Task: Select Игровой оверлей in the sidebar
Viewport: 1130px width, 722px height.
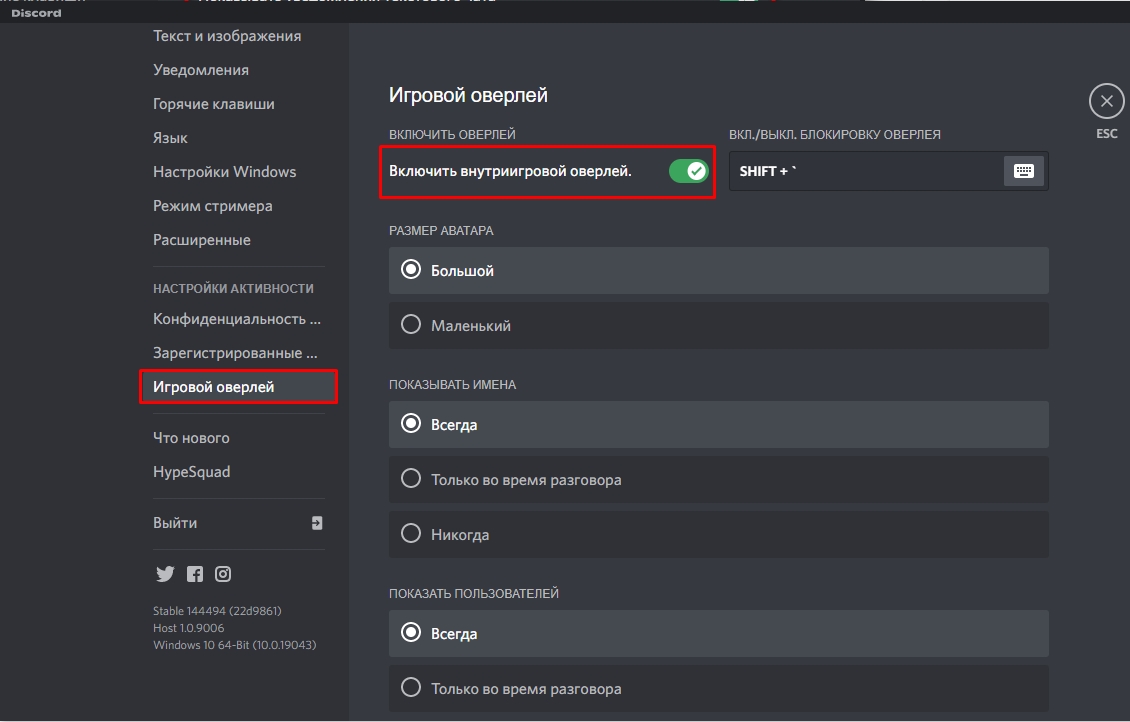Action: [x=239, y=386]
